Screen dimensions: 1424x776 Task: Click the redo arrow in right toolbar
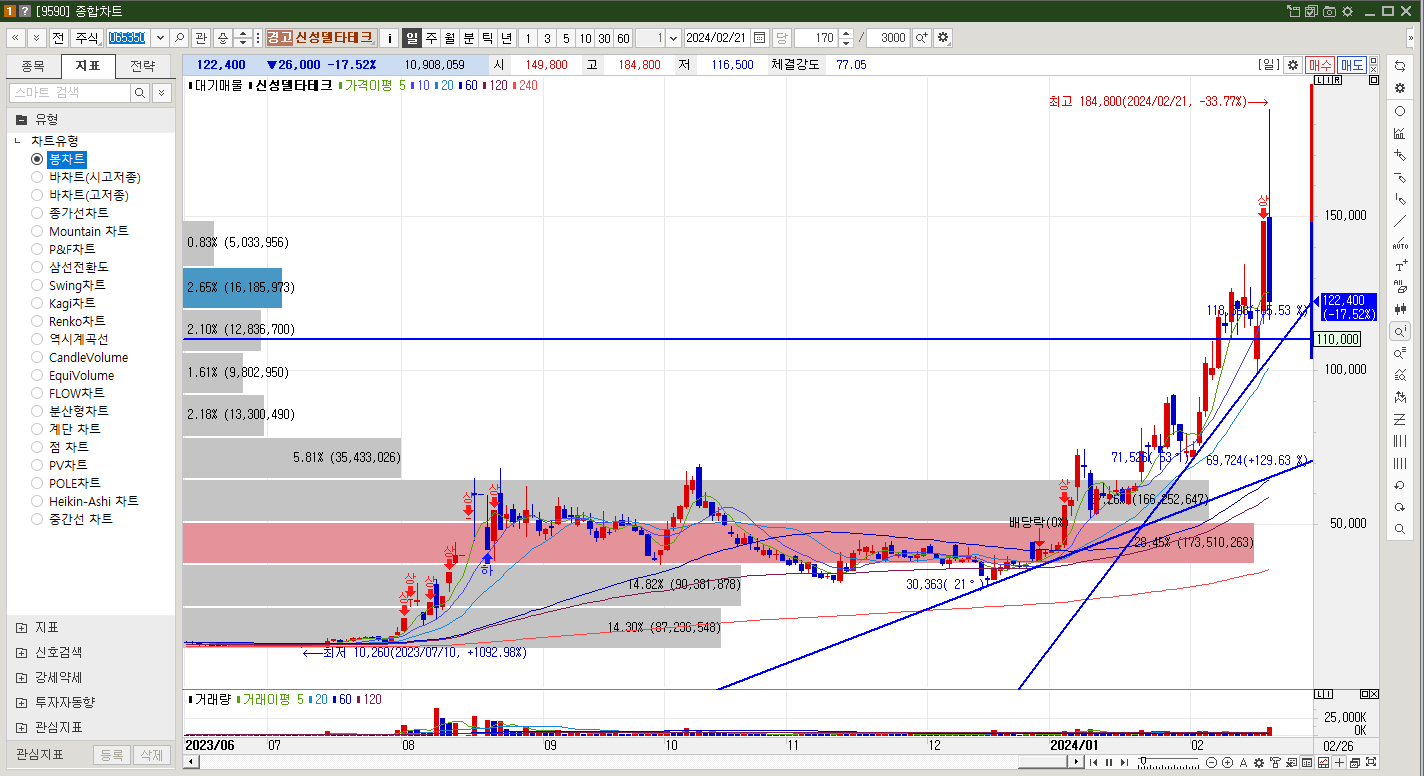1400,507
